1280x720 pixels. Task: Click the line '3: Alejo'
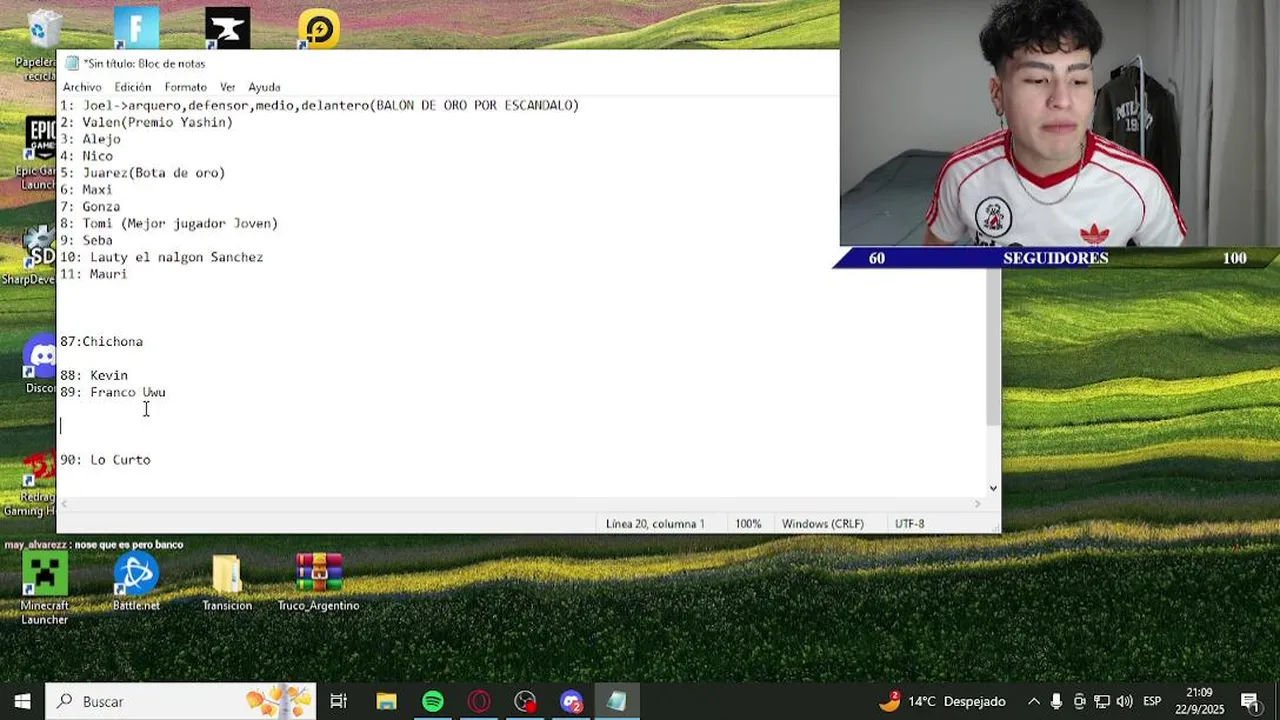pos(90,139)
